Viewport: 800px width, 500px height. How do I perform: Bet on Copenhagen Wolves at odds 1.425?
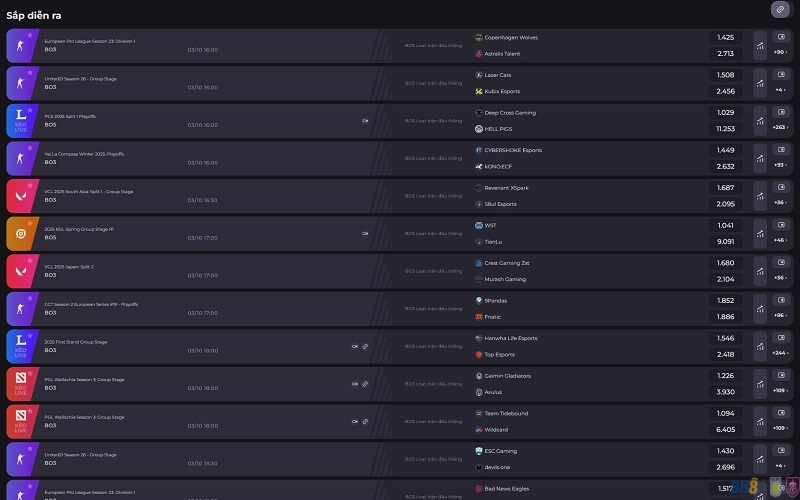tap(725, 38)
